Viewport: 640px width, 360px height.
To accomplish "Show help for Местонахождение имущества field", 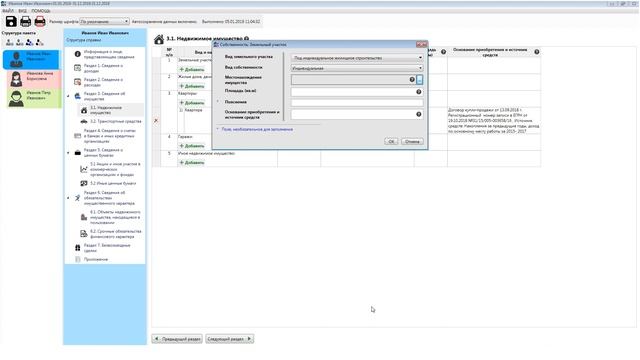I will coord(412,80).
